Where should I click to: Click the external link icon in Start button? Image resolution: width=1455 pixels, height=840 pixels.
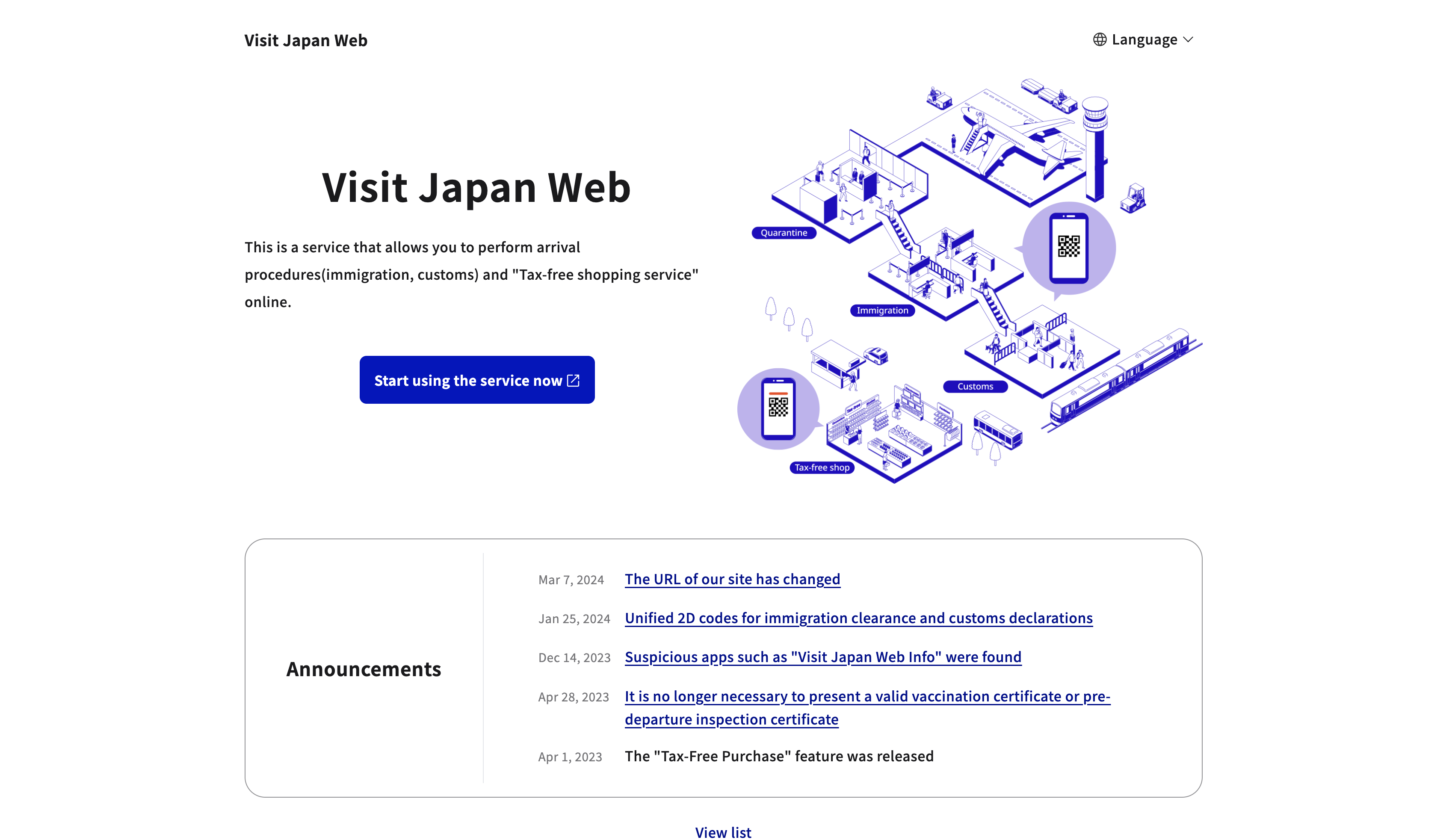tap(573, 380)
